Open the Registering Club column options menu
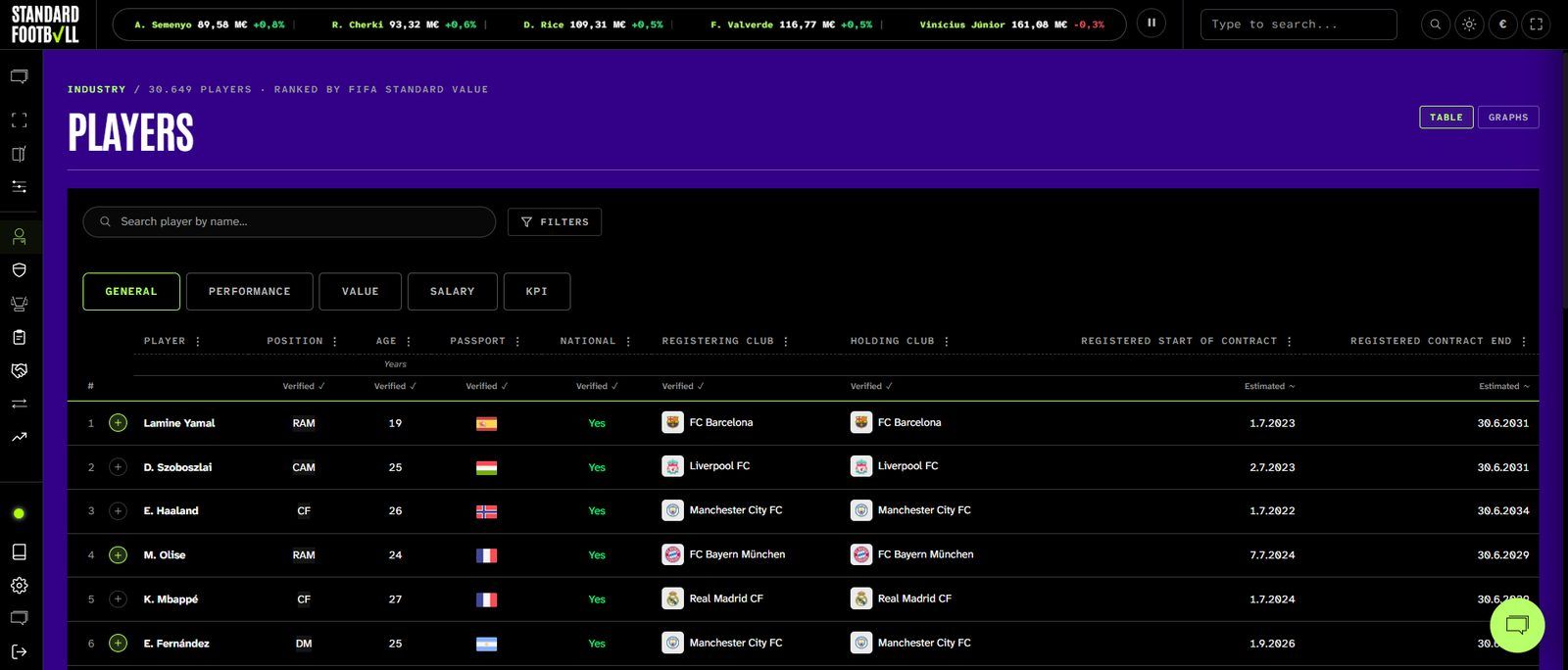Screen dimensions: 1568x670 pyautogui.click(x=786, y=342)
